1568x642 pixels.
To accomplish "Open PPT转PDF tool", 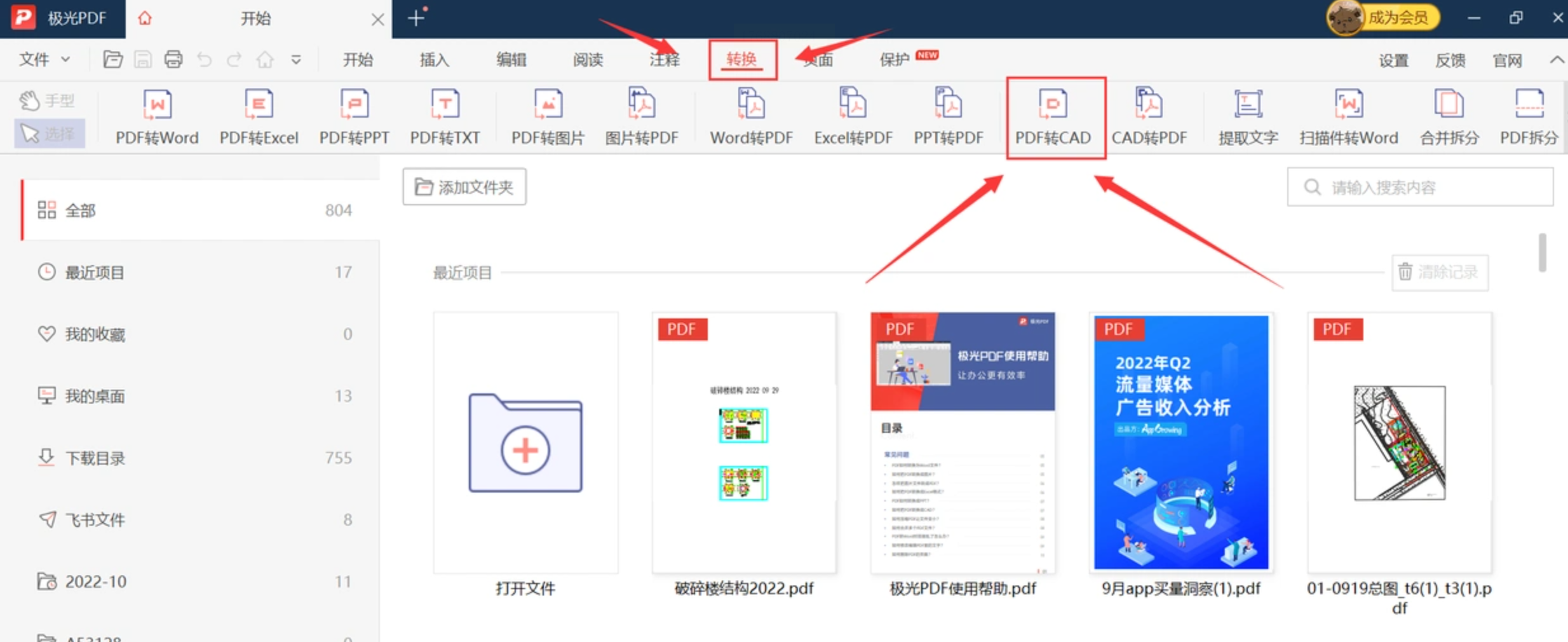I will [949, 118].
